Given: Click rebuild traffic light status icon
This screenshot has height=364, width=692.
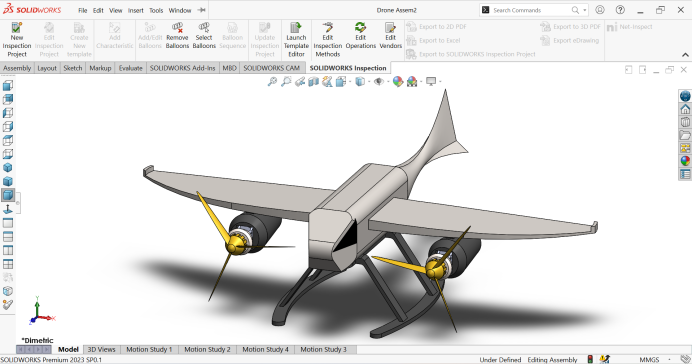Looking at the screenshot, I should (590, 360).
